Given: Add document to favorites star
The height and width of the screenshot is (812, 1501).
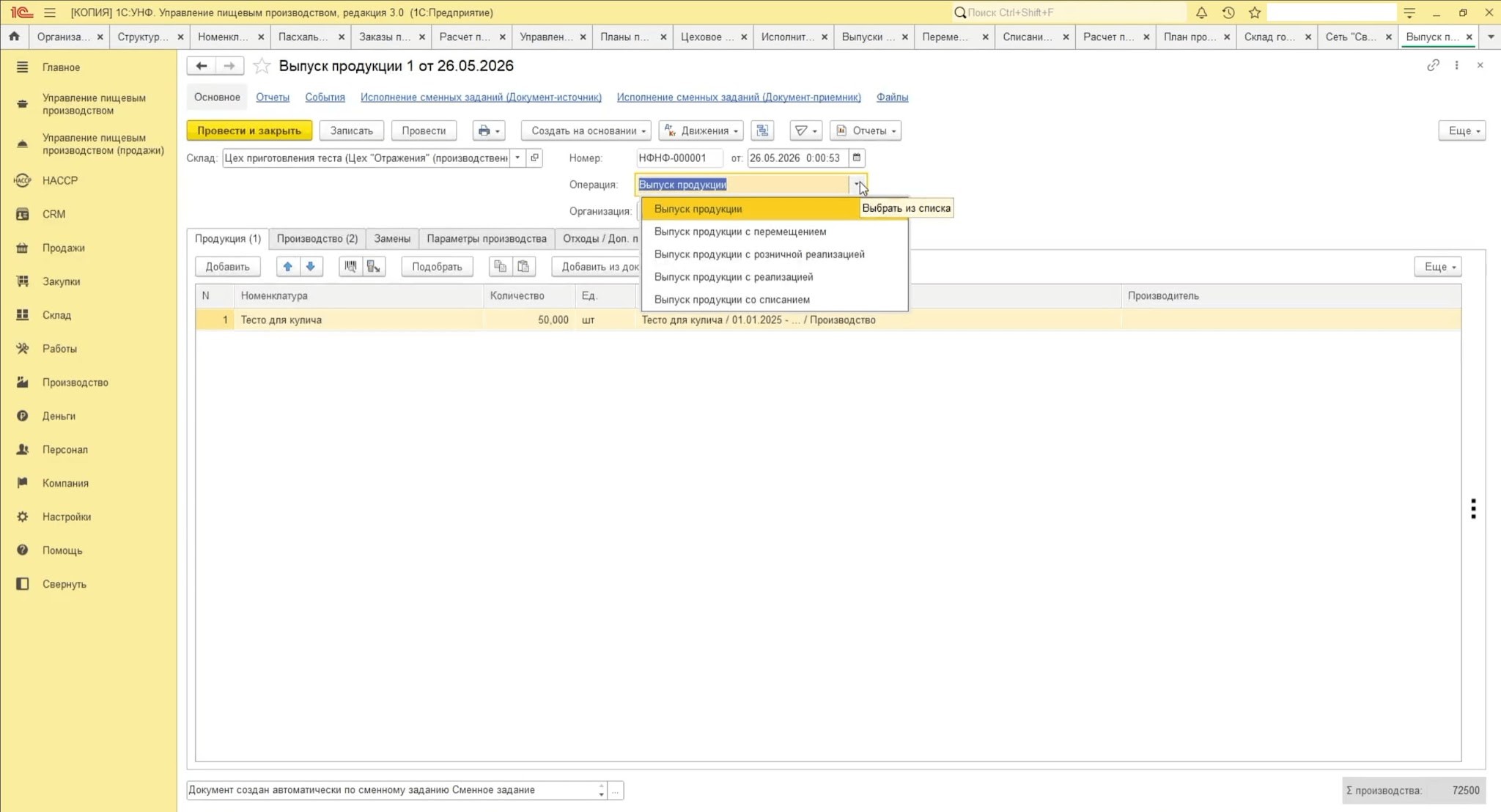Looking at the screenshot, I should (261, 66).
